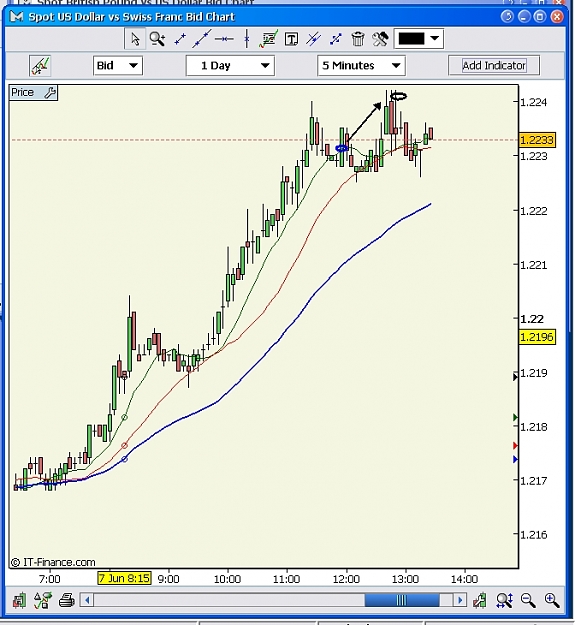
Task: Click the 1.2196 yellow price label
Action: pos(537,337)
